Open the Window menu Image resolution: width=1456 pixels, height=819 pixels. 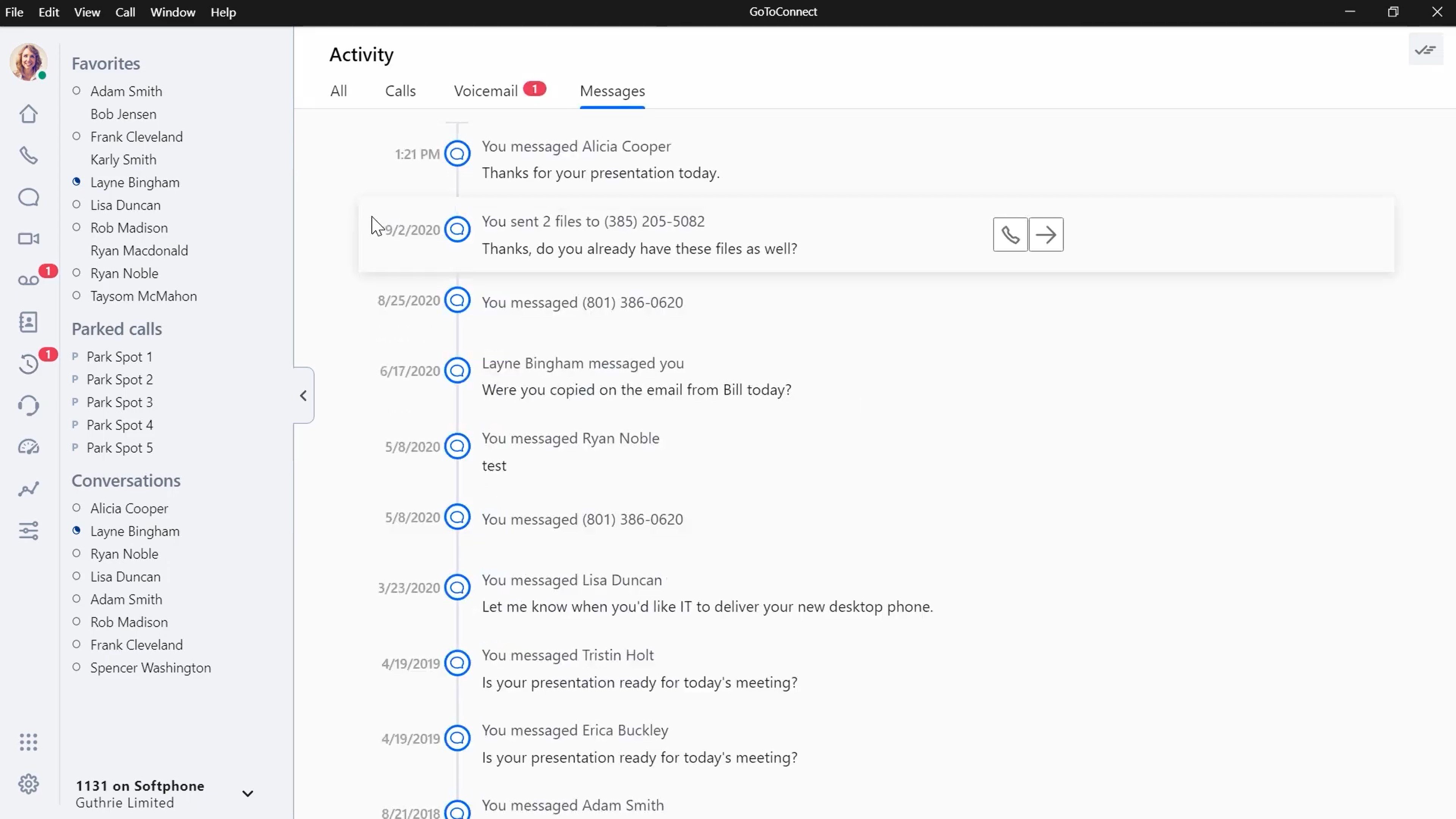coord(173,12)
